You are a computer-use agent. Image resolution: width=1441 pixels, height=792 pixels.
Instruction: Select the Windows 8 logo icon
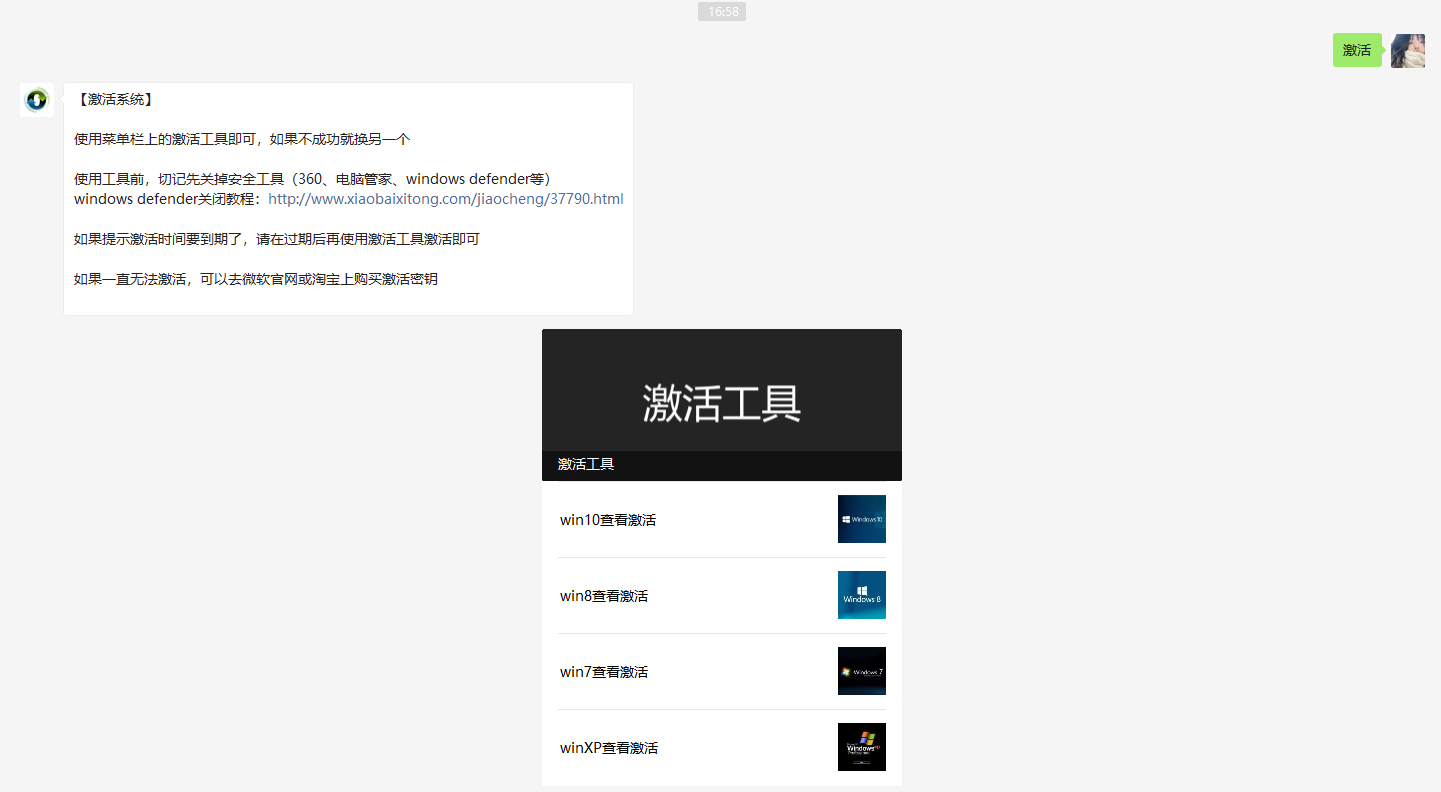861,594
